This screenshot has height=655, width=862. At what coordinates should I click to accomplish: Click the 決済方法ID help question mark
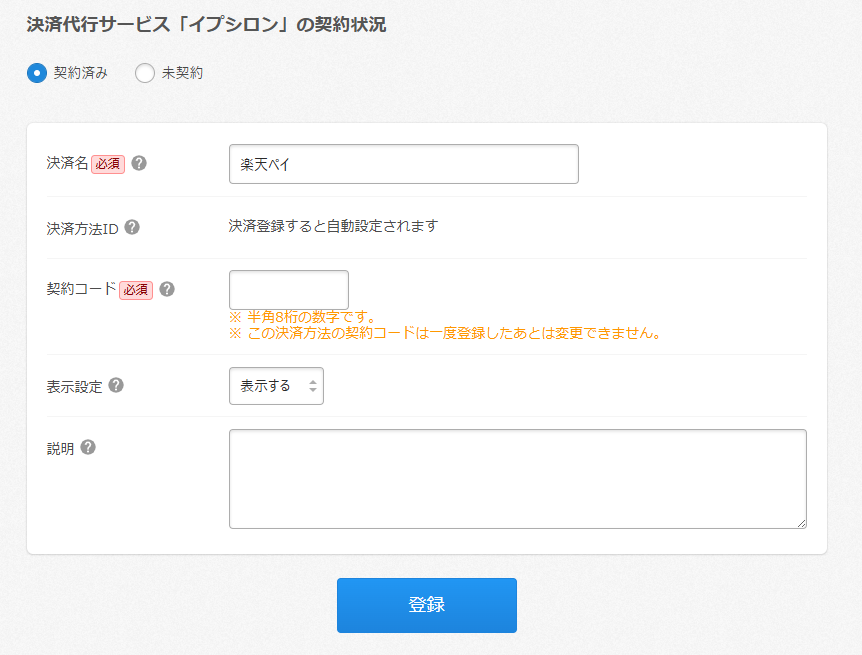(132, 227)
